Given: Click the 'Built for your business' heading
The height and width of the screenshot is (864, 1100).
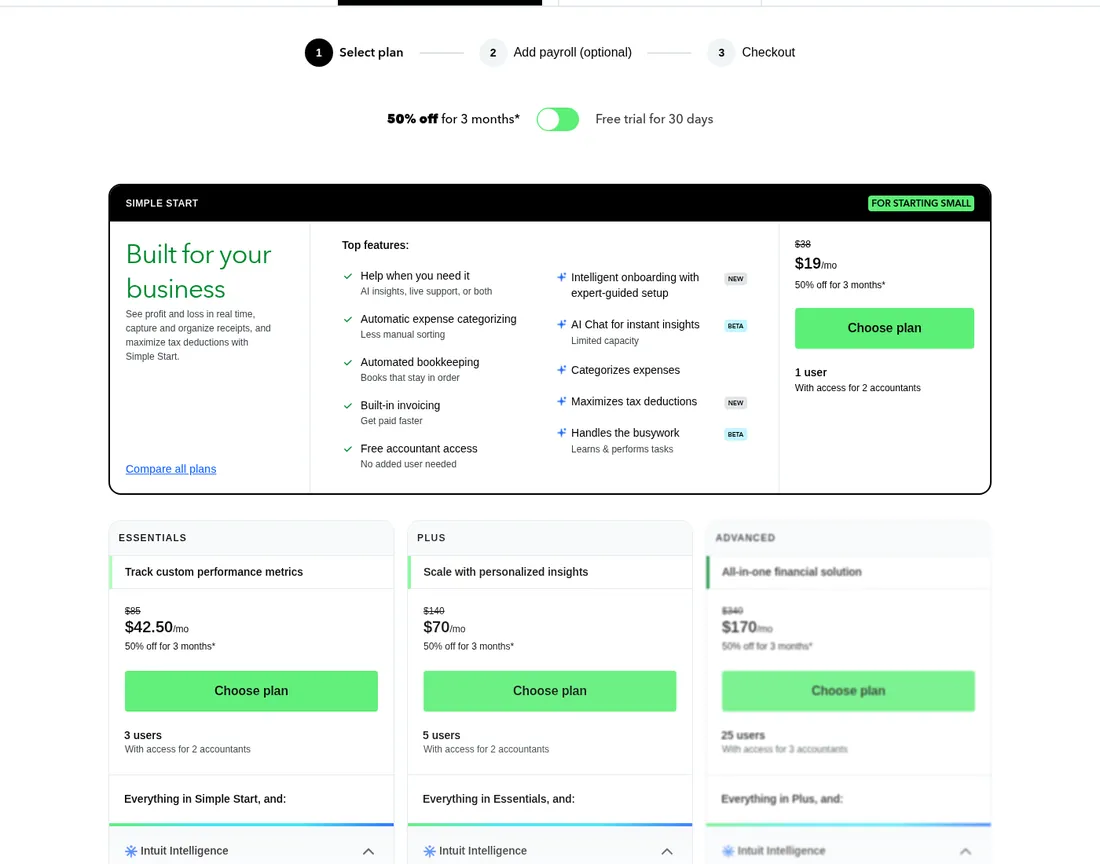Looking at the screenshot, I should click(199, 271).
